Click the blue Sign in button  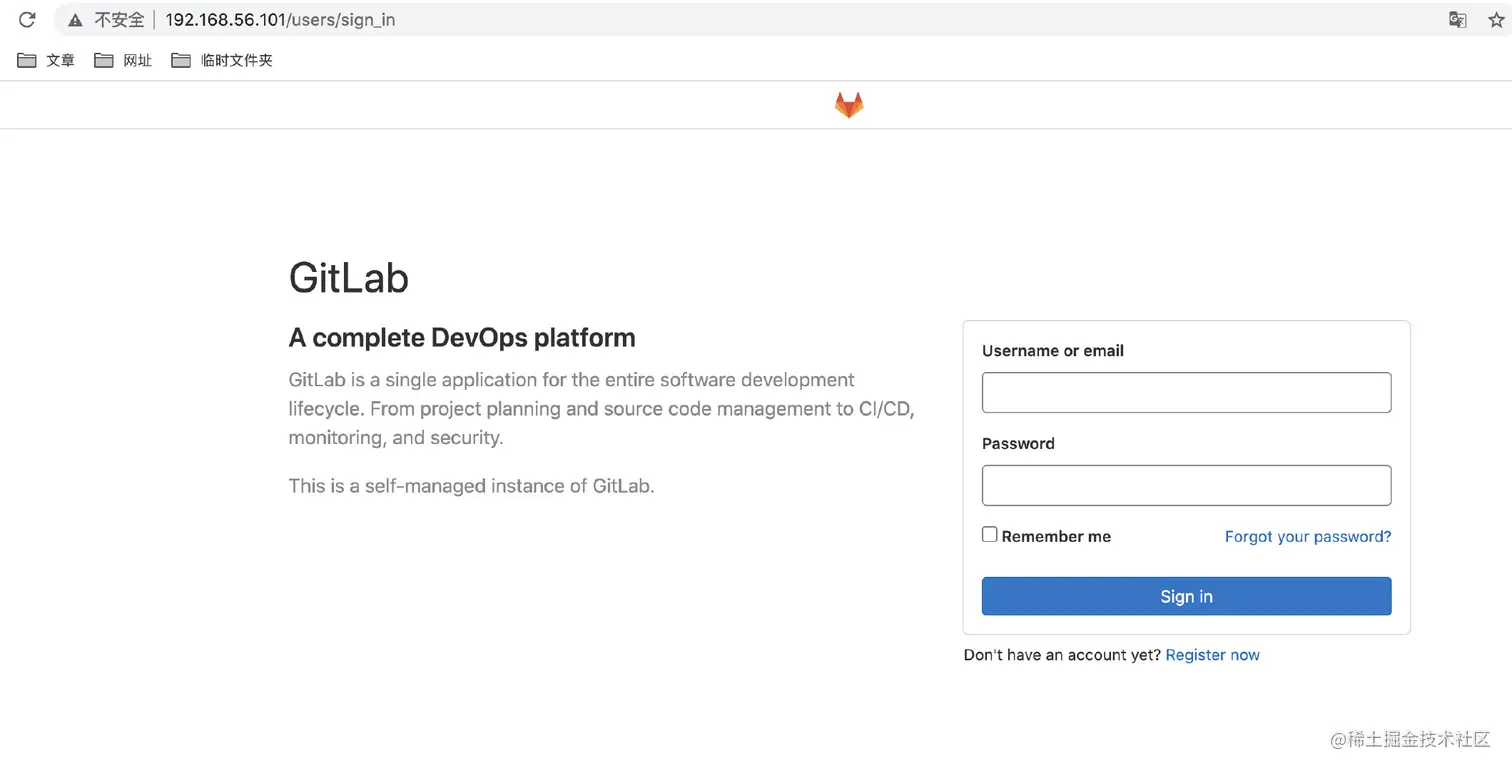[1186, 596]
